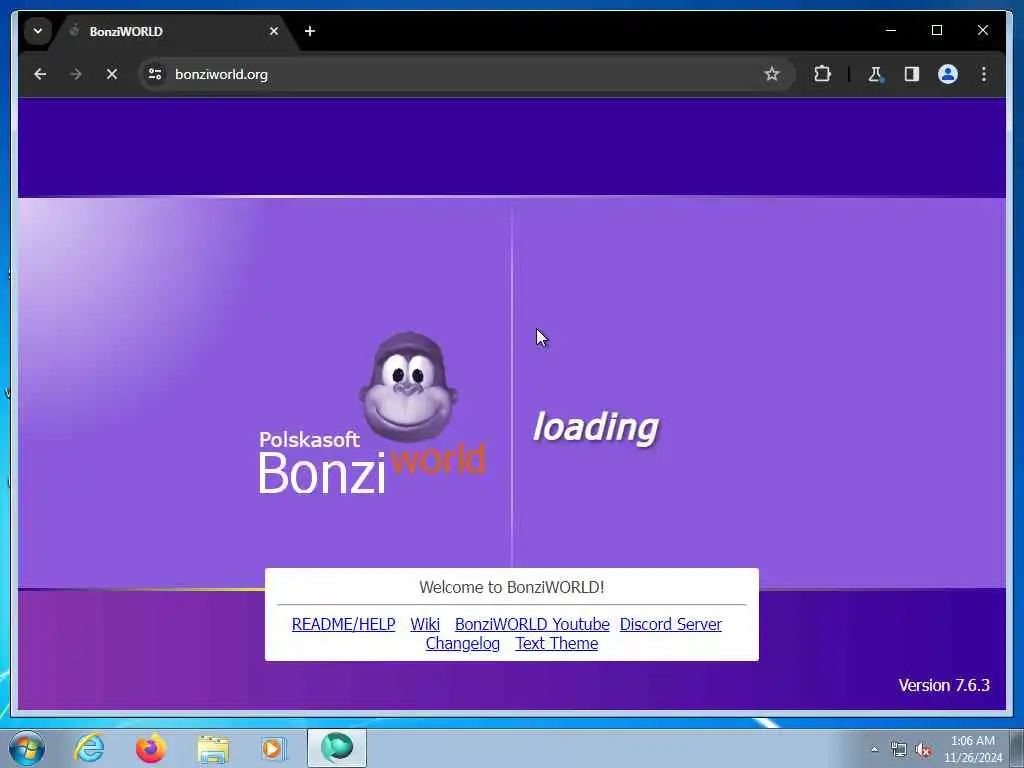Maximize the browser window
Image resolution: width=1024 pixels, height=768 pixels.
tap(936, 30)
